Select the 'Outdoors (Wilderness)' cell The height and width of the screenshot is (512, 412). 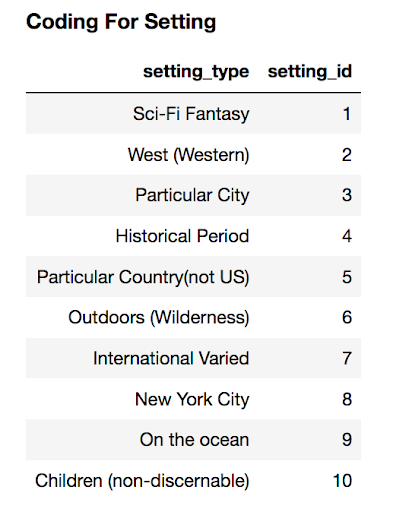(159, 317)
